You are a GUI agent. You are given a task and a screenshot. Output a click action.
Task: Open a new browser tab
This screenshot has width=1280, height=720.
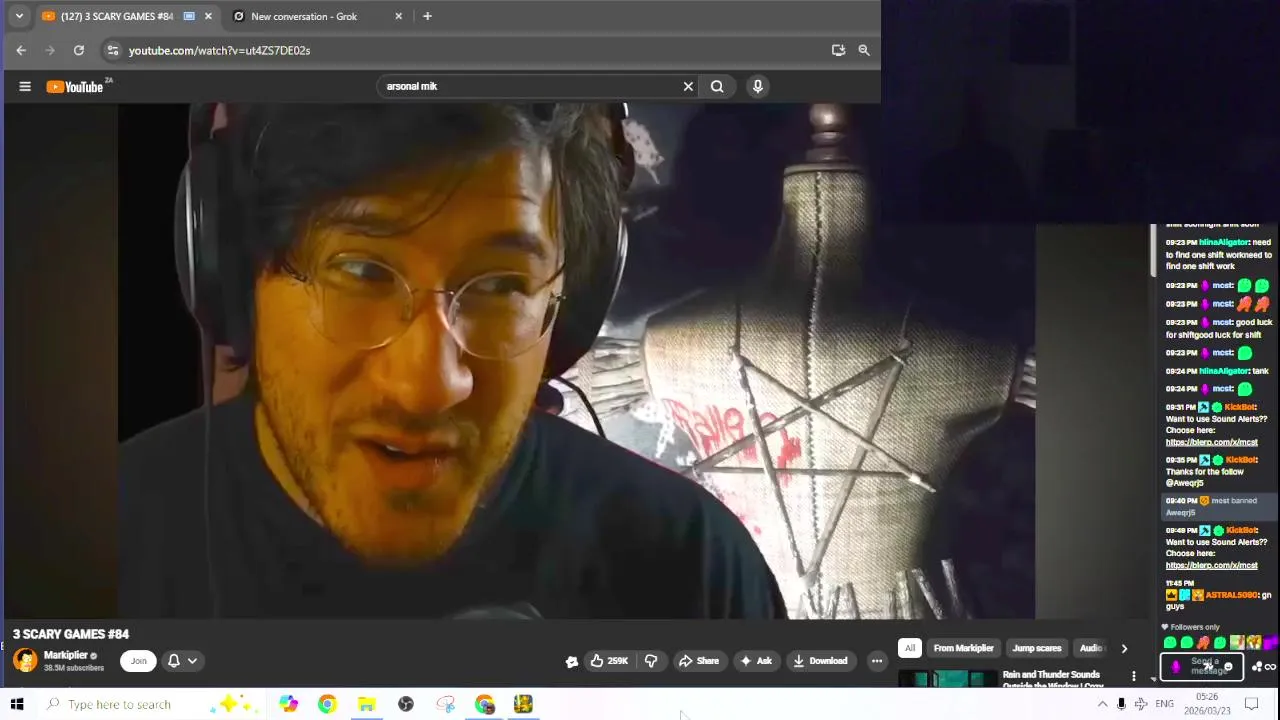click(427, 16)
